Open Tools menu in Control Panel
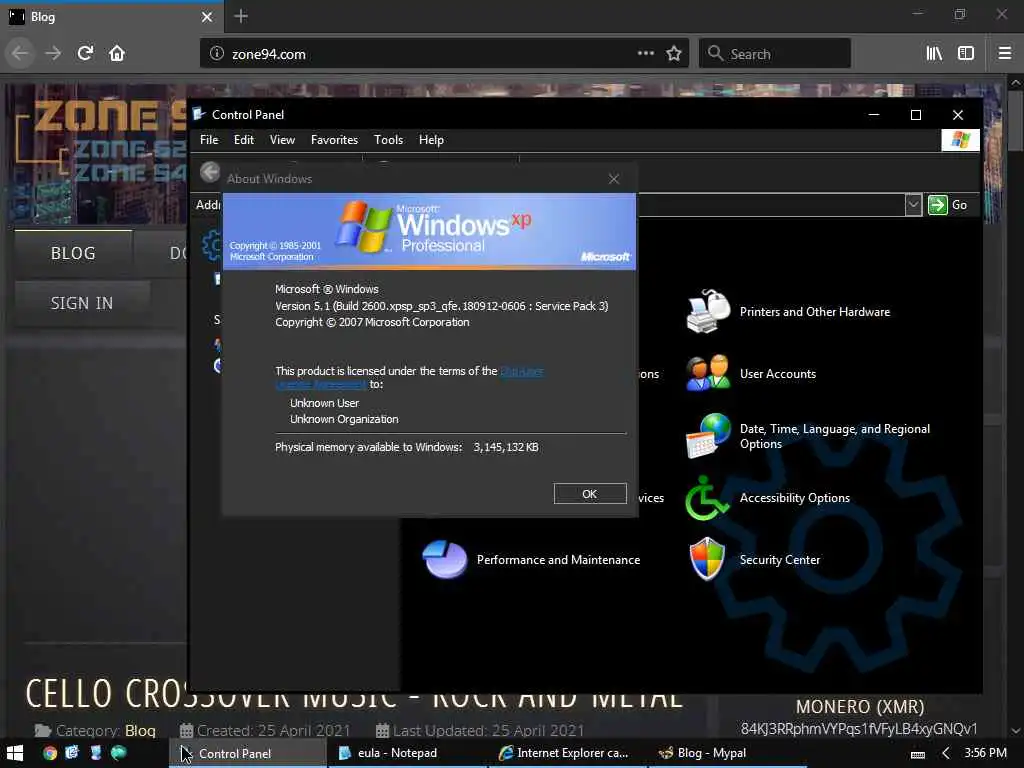The height and width of the screenshot is (768, 1024). click(388, 140)
